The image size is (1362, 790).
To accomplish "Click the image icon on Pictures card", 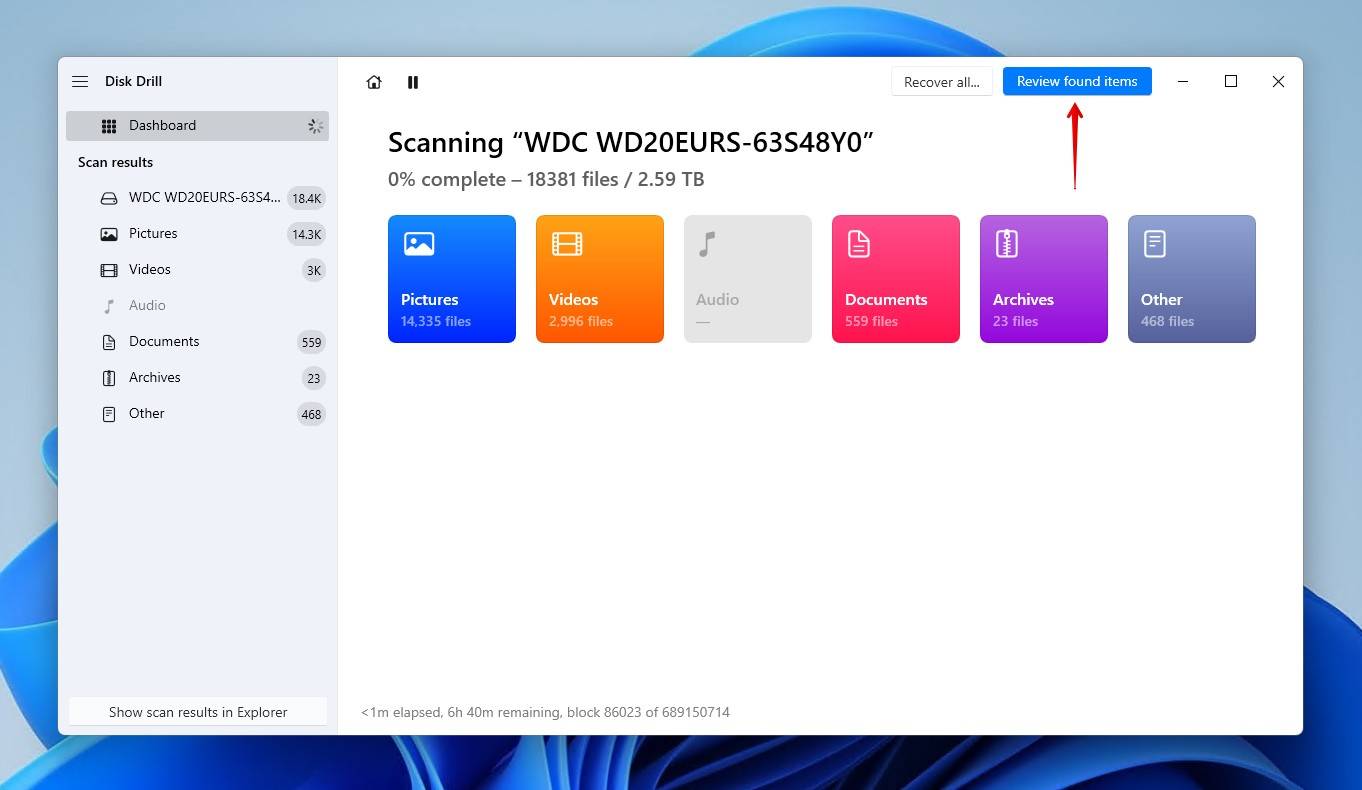I will pyautogui.click(x=419, y=244).
